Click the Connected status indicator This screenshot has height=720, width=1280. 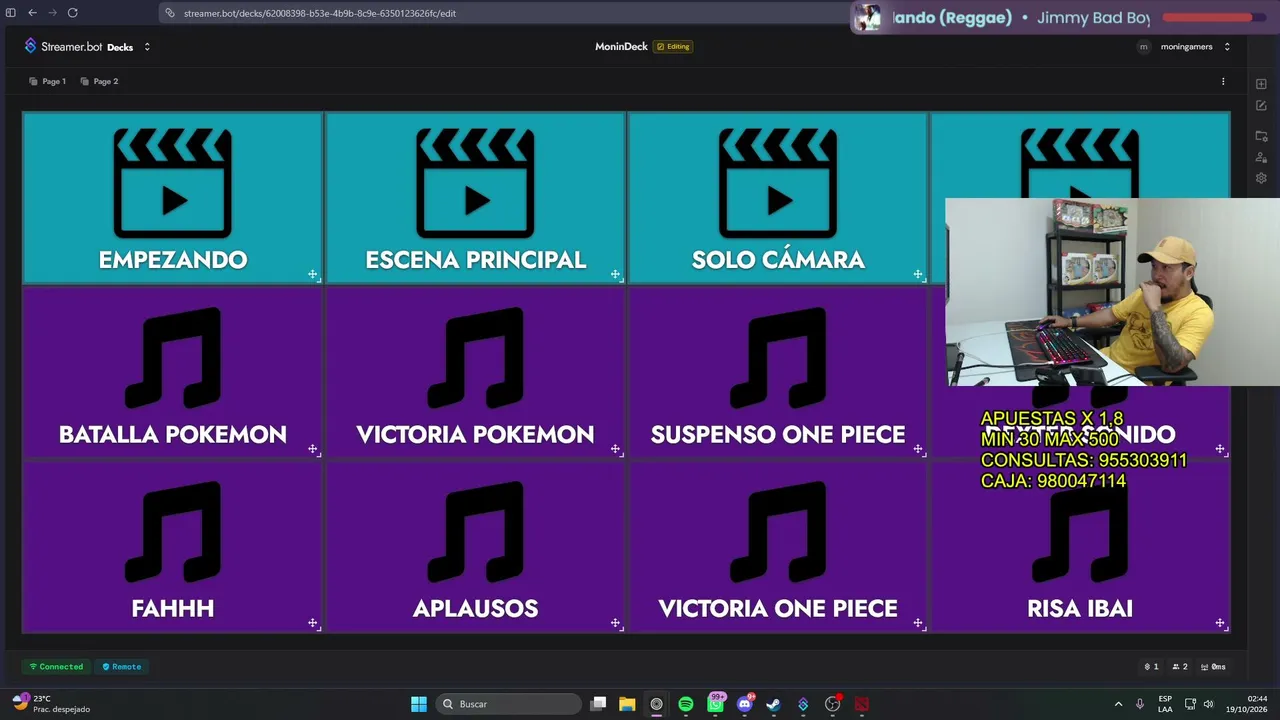[56, 667]
